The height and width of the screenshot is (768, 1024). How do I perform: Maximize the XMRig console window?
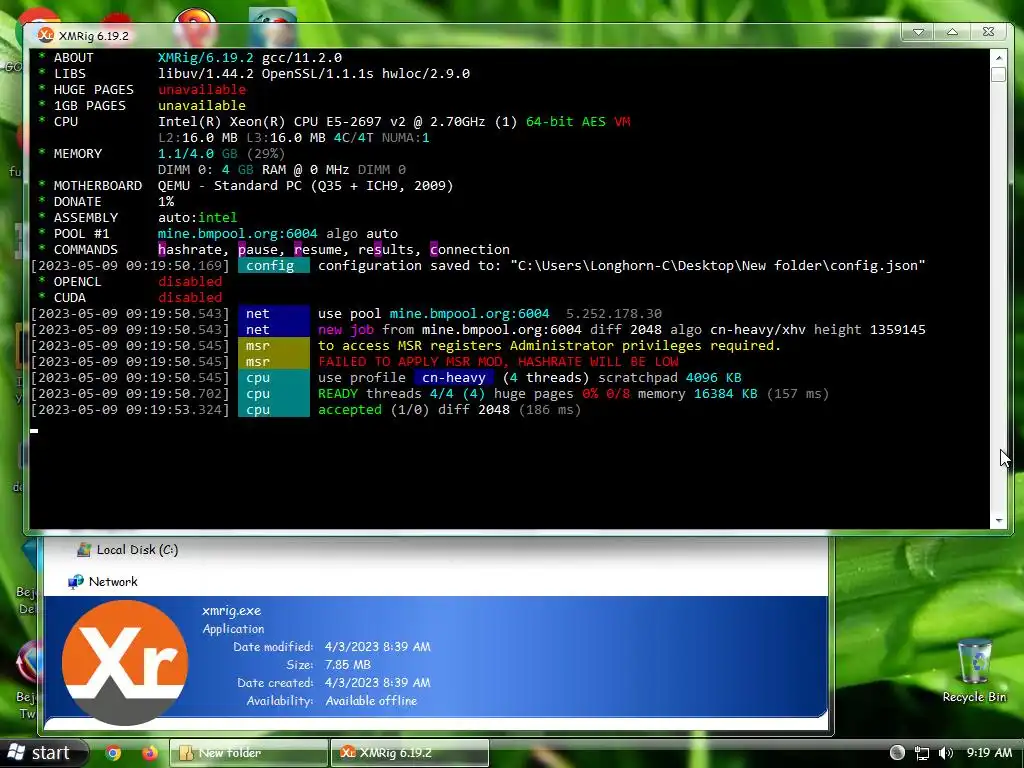[952, 32]
